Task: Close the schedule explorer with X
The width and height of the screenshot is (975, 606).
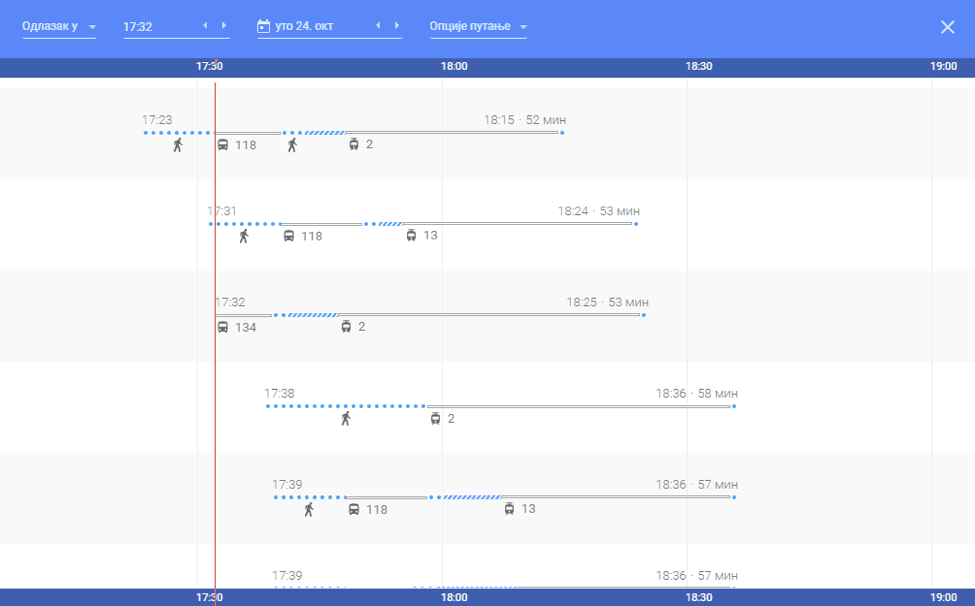Action: (x=947, y=27)
